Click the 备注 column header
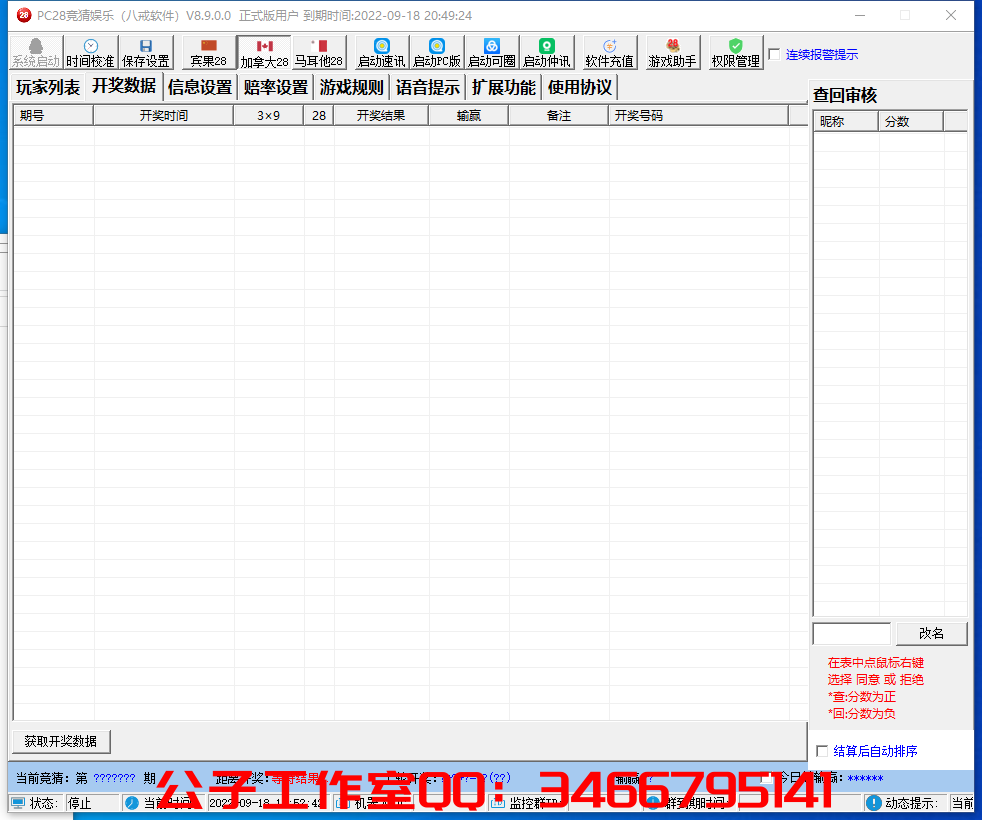The height and width of the screenshot is (820, 982). (x=559, y=116)
